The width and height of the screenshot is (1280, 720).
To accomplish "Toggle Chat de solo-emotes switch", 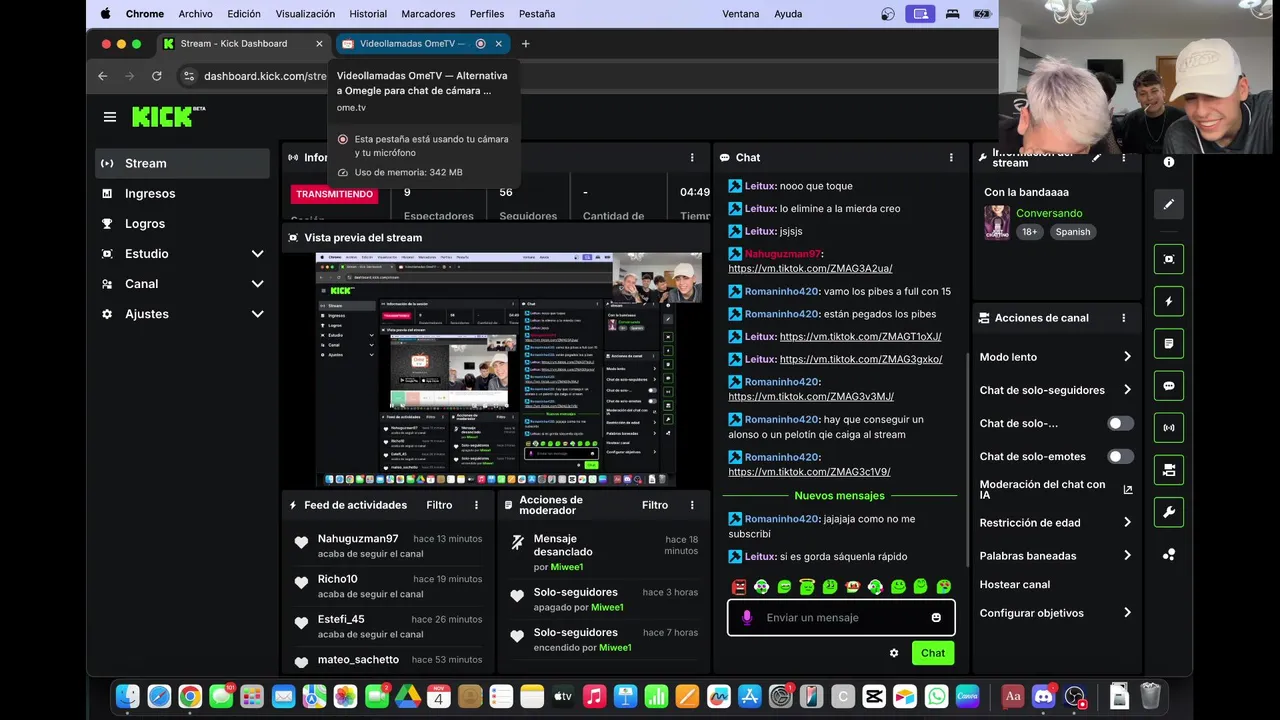I will tap(1121, 456).
